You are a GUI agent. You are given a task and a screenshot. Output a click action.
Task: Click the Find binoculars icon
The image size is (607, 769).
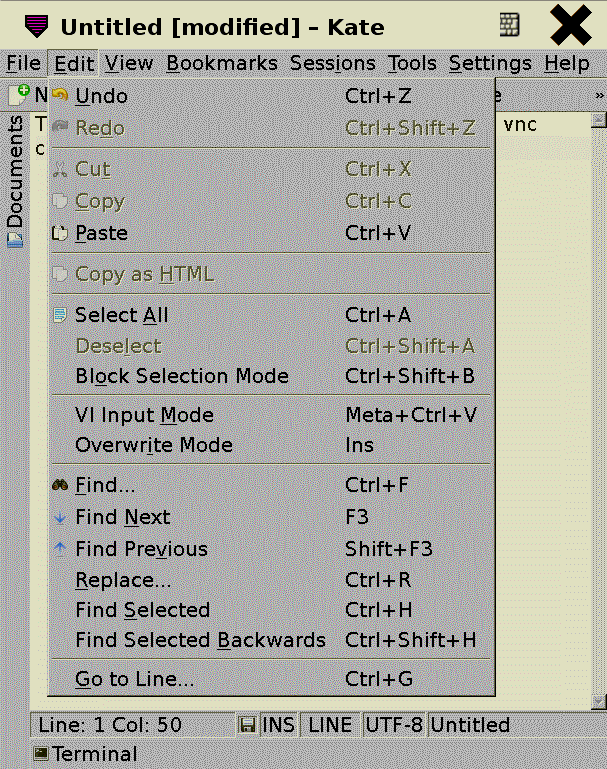click(x=61, y=486)
